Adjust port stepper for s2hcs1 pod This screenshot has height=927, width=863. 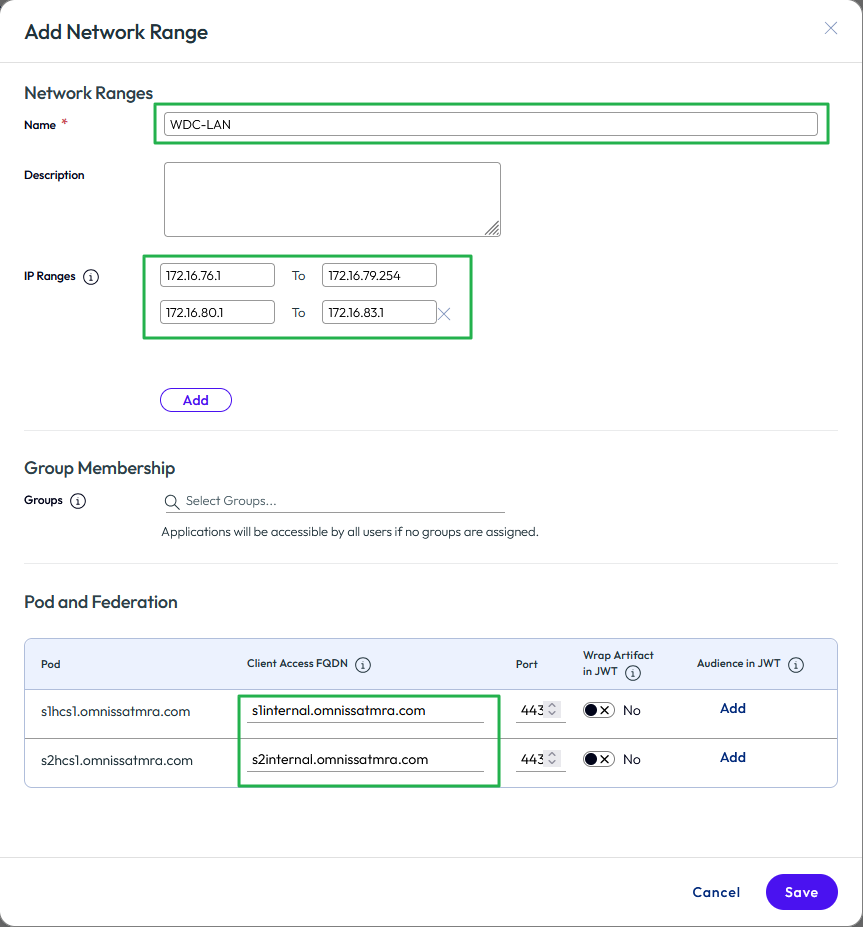(551, 760)
